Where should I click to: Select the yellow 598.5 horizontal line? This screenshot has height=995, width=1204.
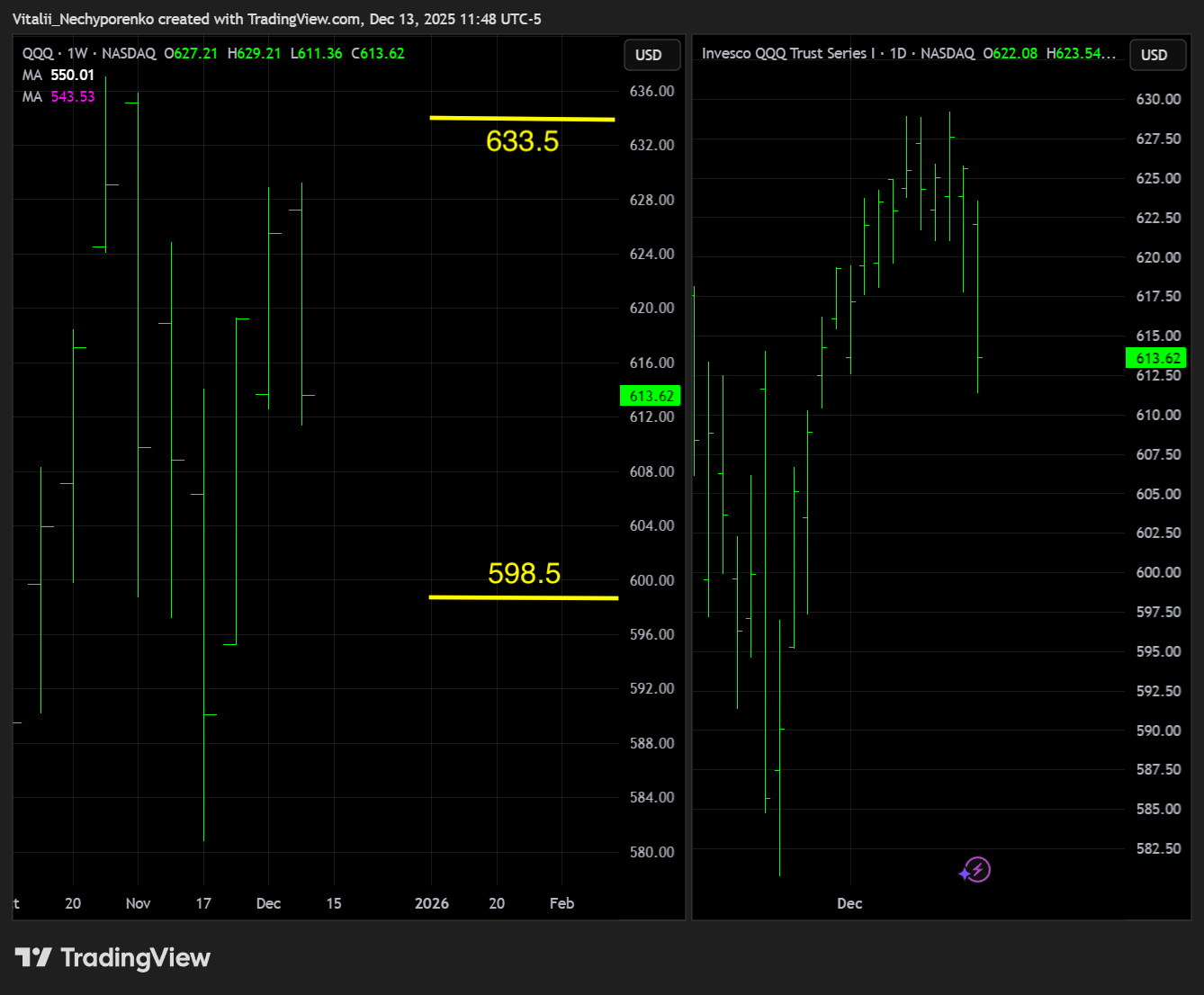click(524, 597)
